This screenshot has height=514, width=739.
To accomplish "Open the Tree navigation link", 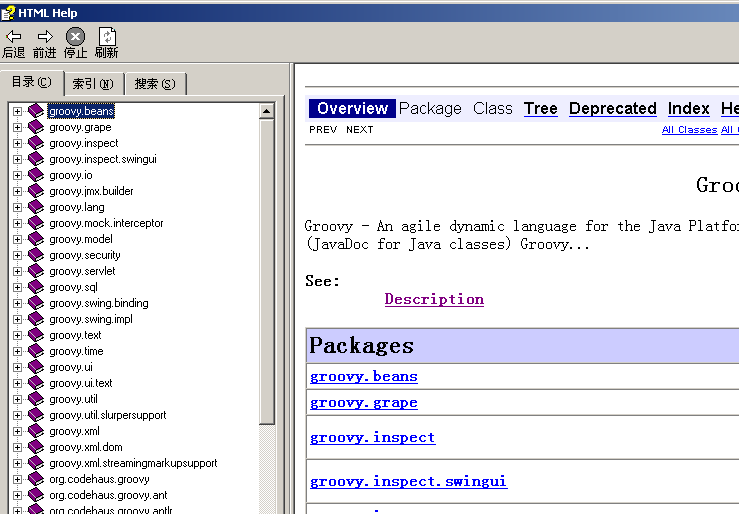I will point(541,108).
